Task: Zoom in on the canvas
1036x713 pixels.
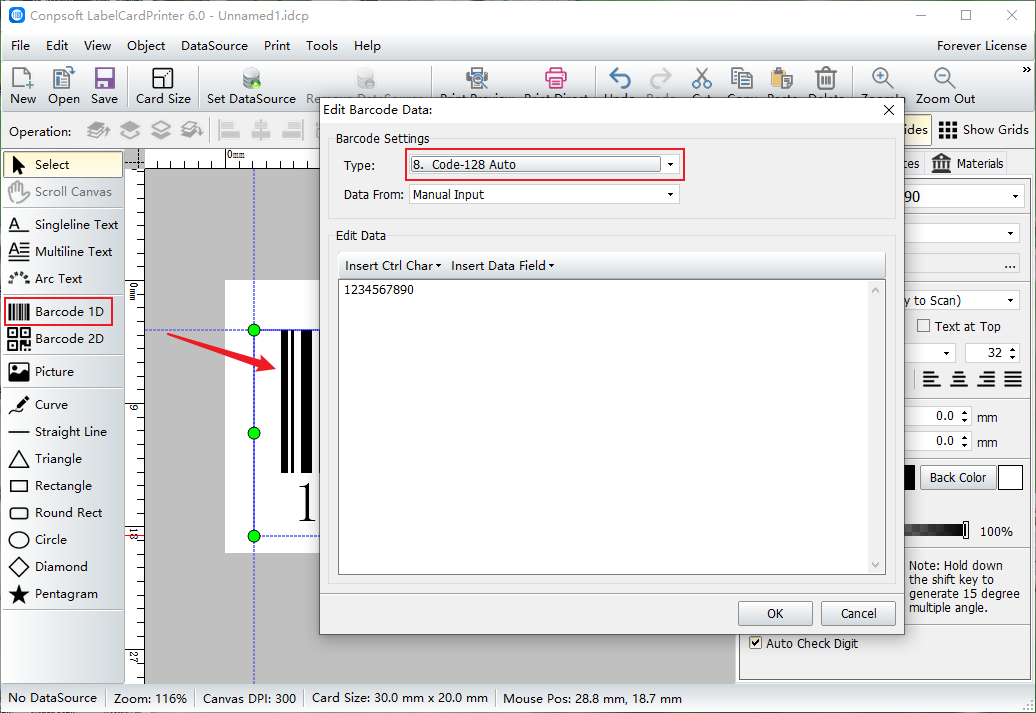Action: click(883, 79)
